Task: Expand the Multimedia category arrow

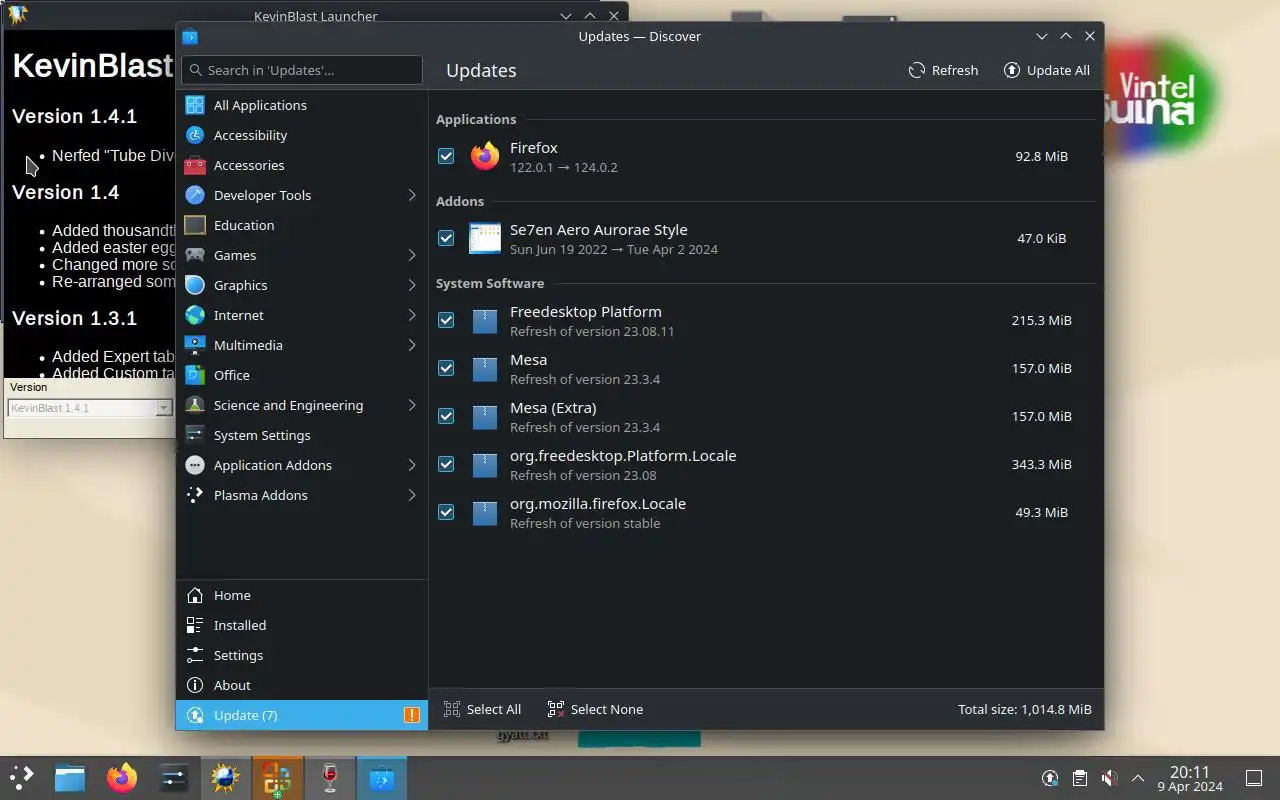Action: tap(411, 345)
